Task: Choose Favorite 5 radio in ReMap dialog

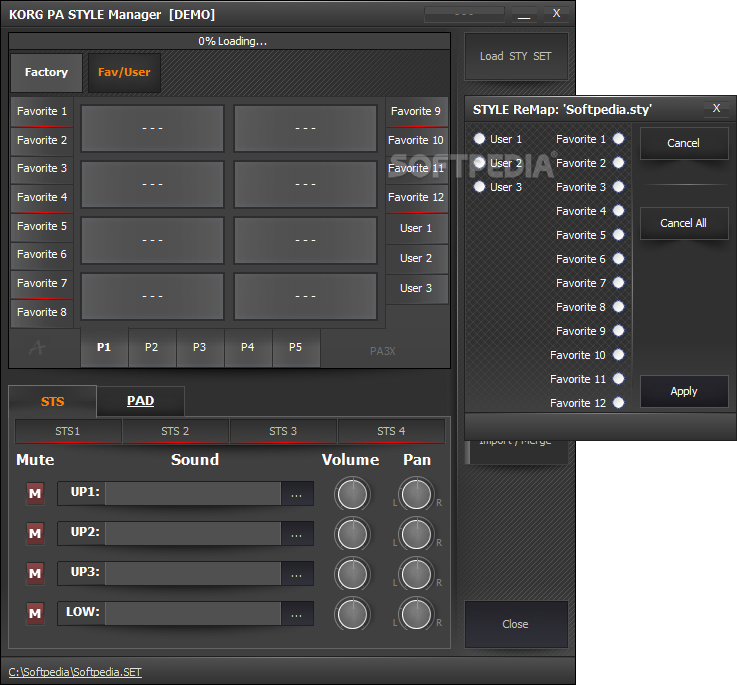Action: click(619, 235)
